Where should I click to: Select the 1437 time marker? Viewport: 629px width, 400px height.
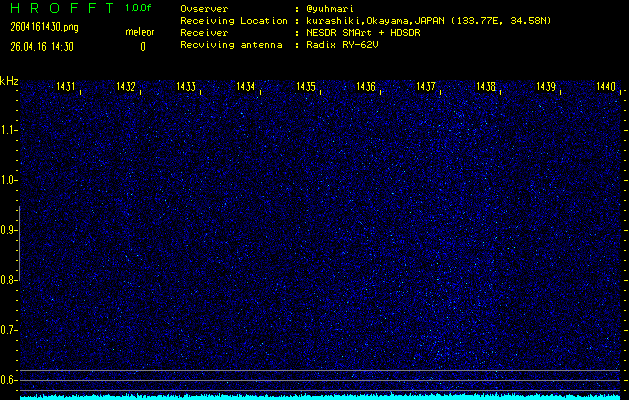click(x=426, y=87)
